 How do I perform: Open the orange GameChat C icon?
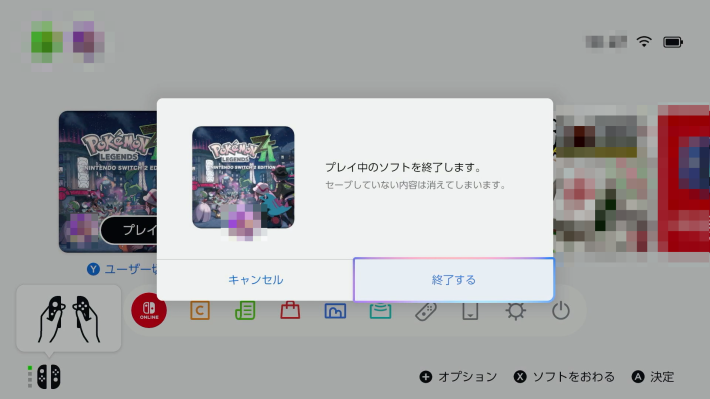coord(200,311)
